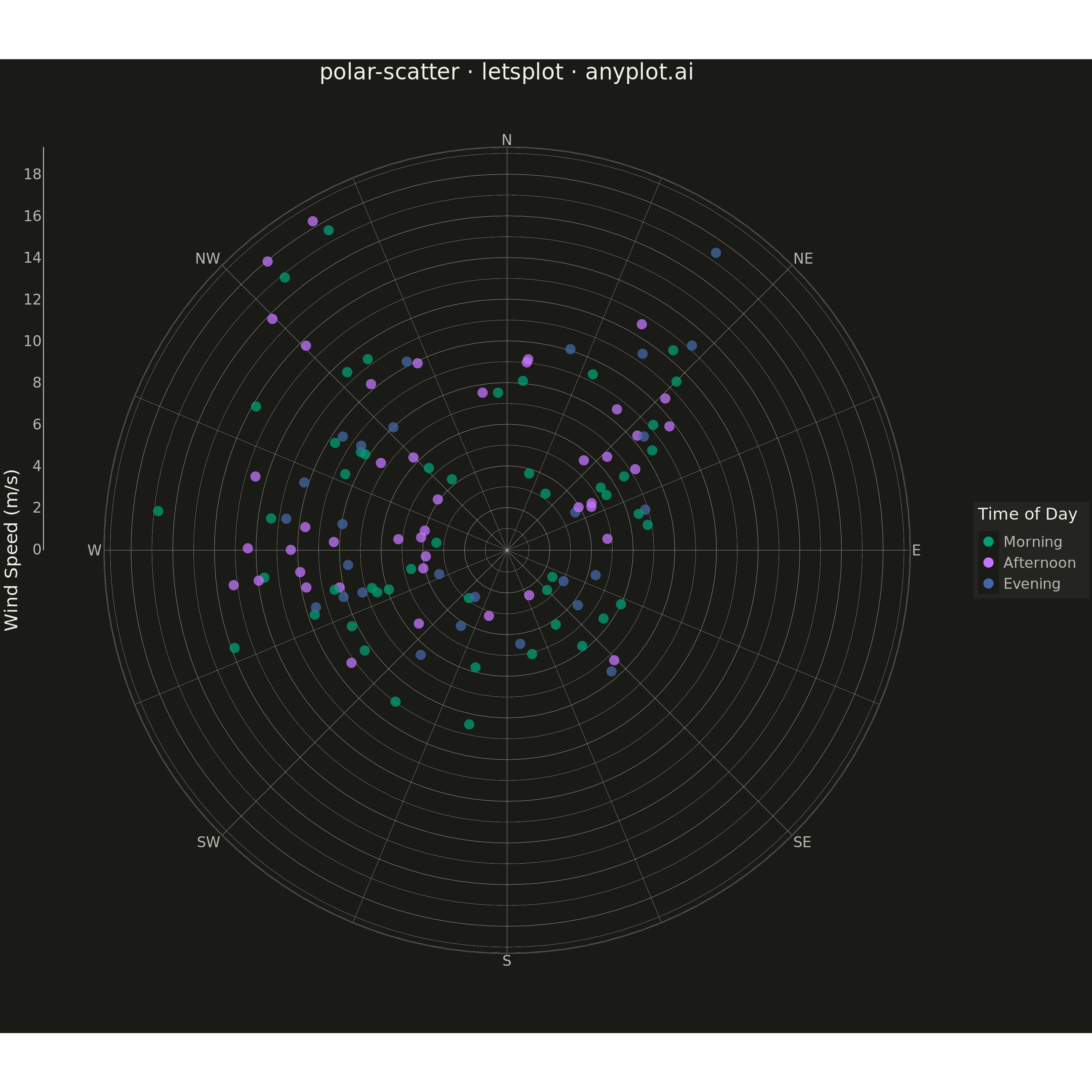Click the S compass label
The height and width of the screenshot is (1092, 1092).
tap(507, 961)
